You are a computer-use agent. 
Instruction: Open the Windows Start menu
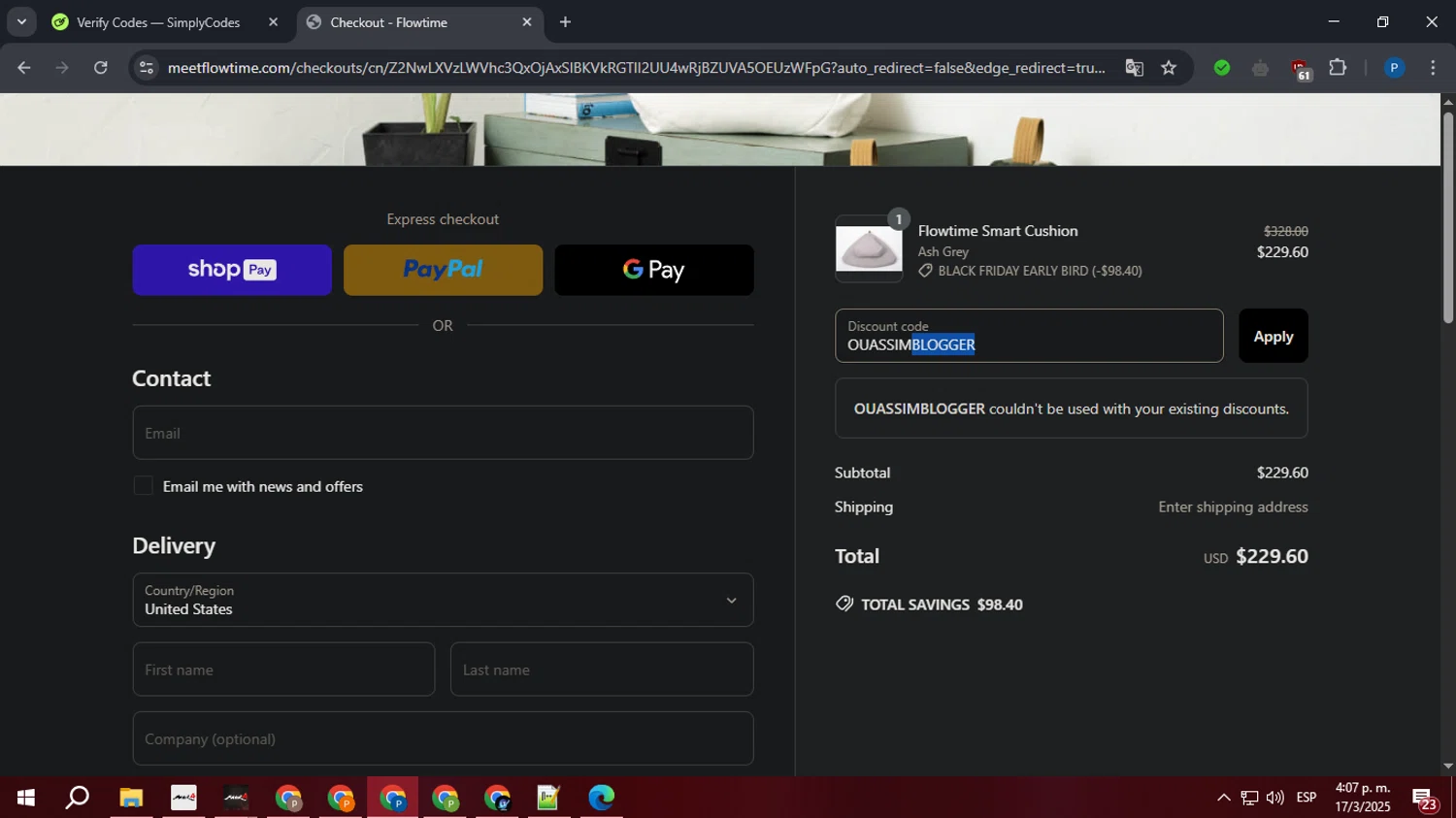[26, 798]
